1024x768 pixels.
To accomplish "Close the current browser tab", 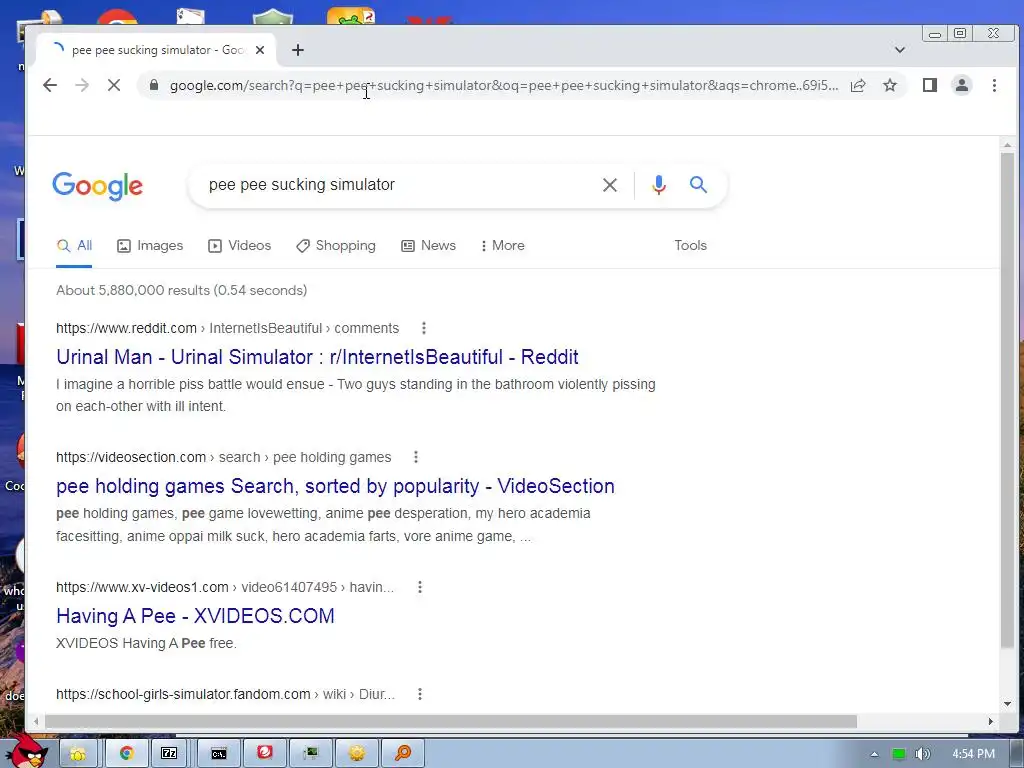I will (260, 50).
